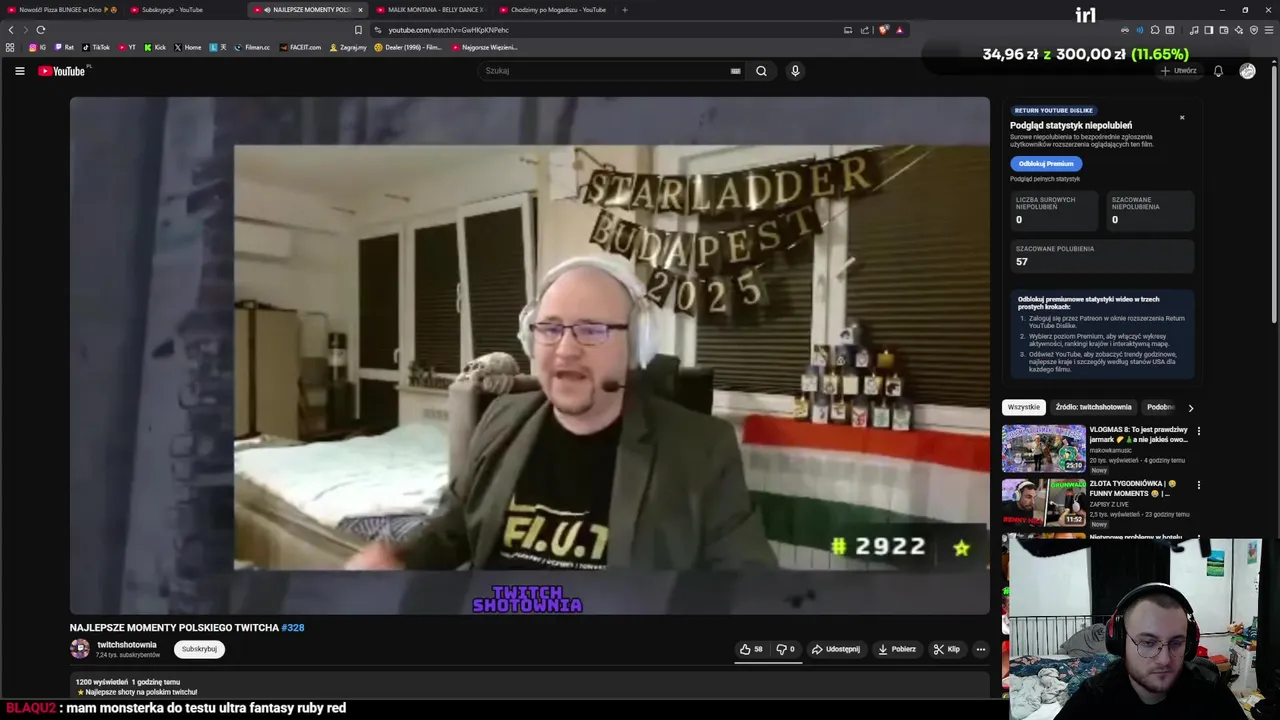
Task: Like the video with thumbs-up
Action: click(x=751, y=649)
